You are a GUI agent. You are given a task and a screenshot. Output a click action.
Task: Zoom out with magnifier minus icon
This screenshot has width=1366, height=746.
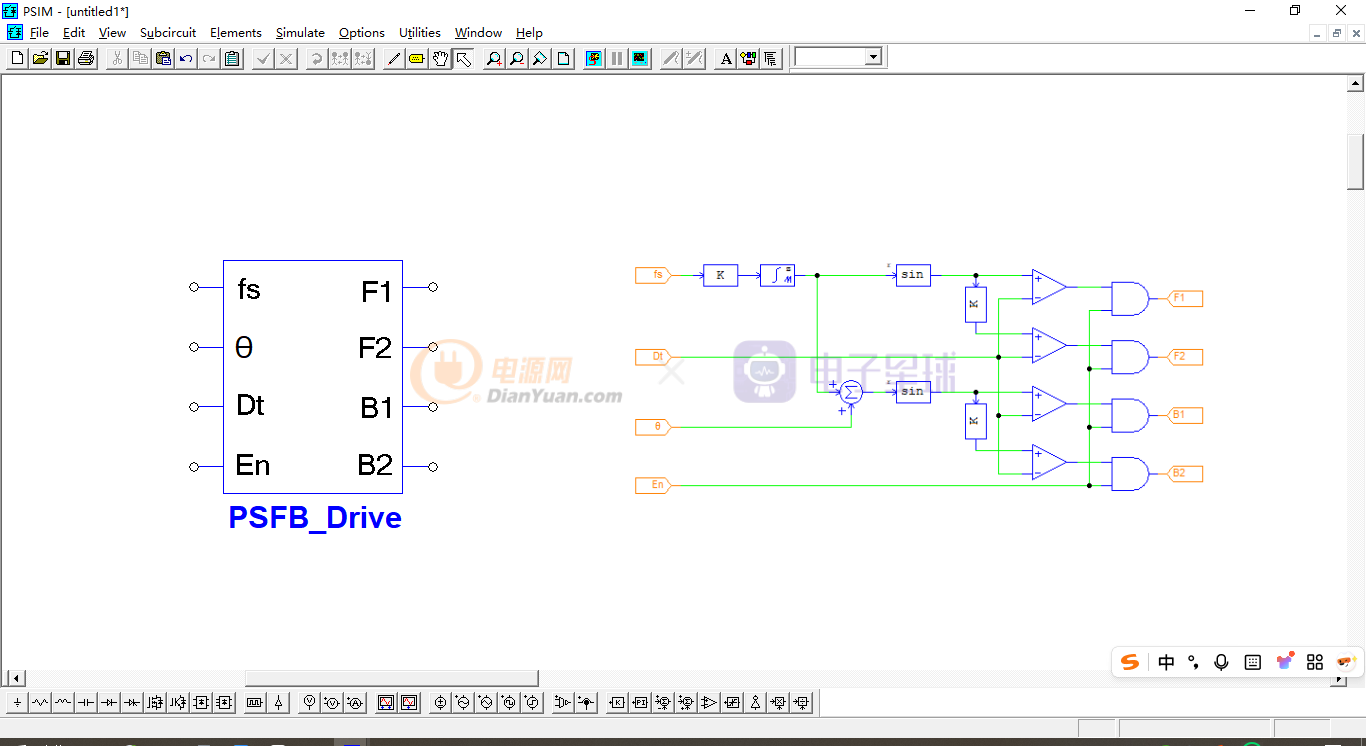pyautogui.click(x=517, y=59)
